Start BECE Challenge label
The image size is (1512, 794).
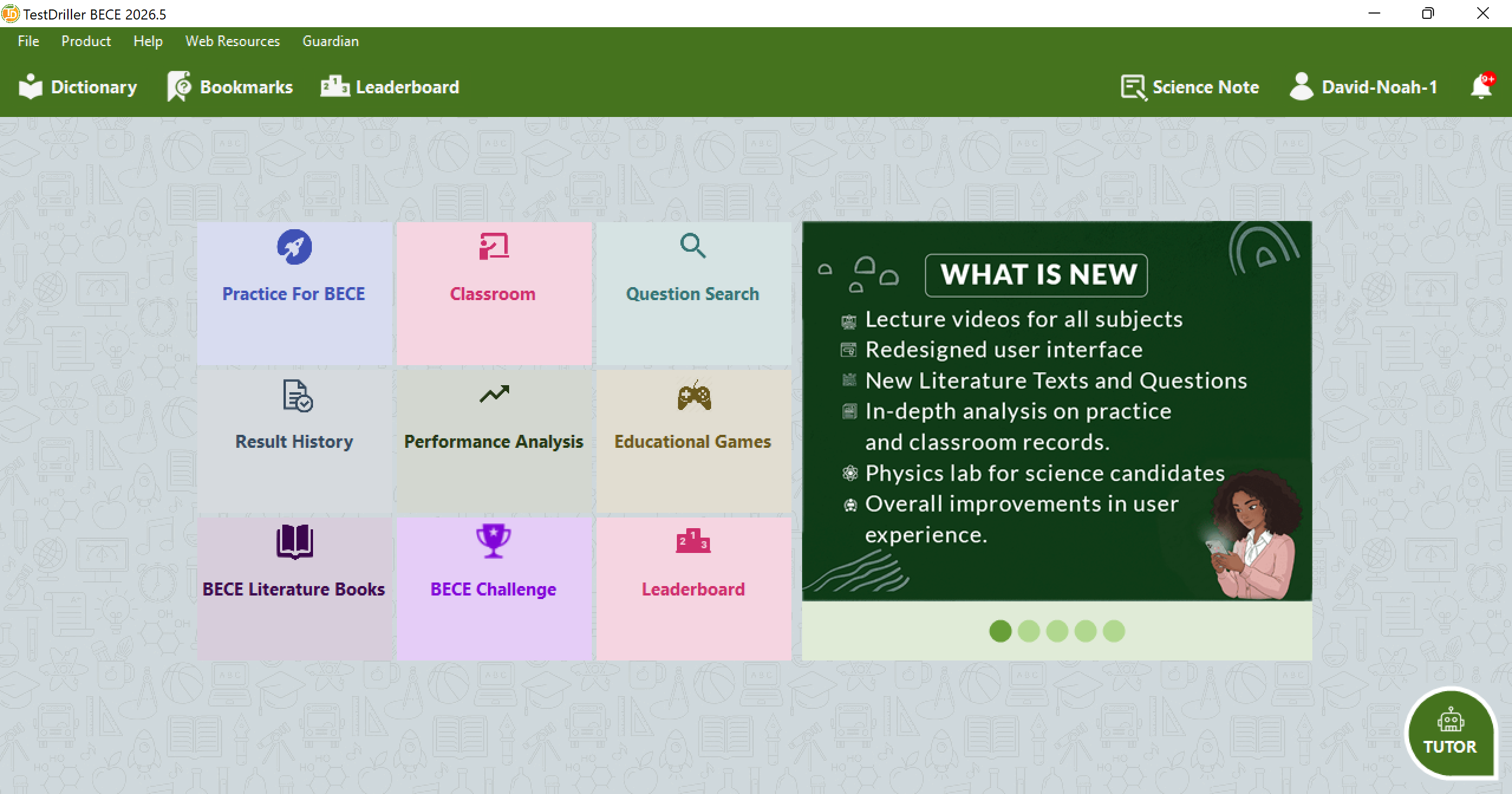(x=493, y=589)
